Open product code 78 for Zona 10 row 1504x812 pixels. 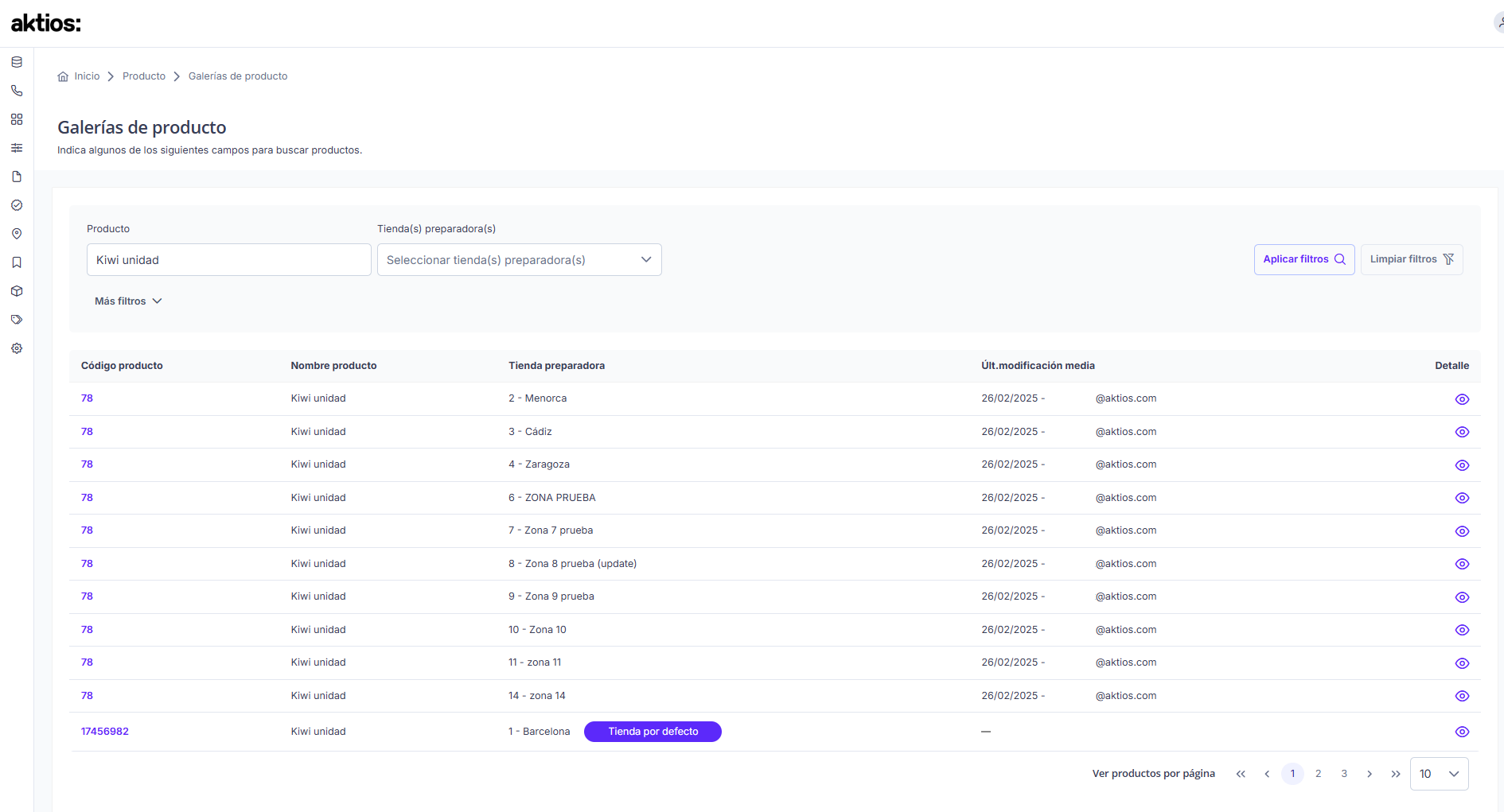(87, 630)
